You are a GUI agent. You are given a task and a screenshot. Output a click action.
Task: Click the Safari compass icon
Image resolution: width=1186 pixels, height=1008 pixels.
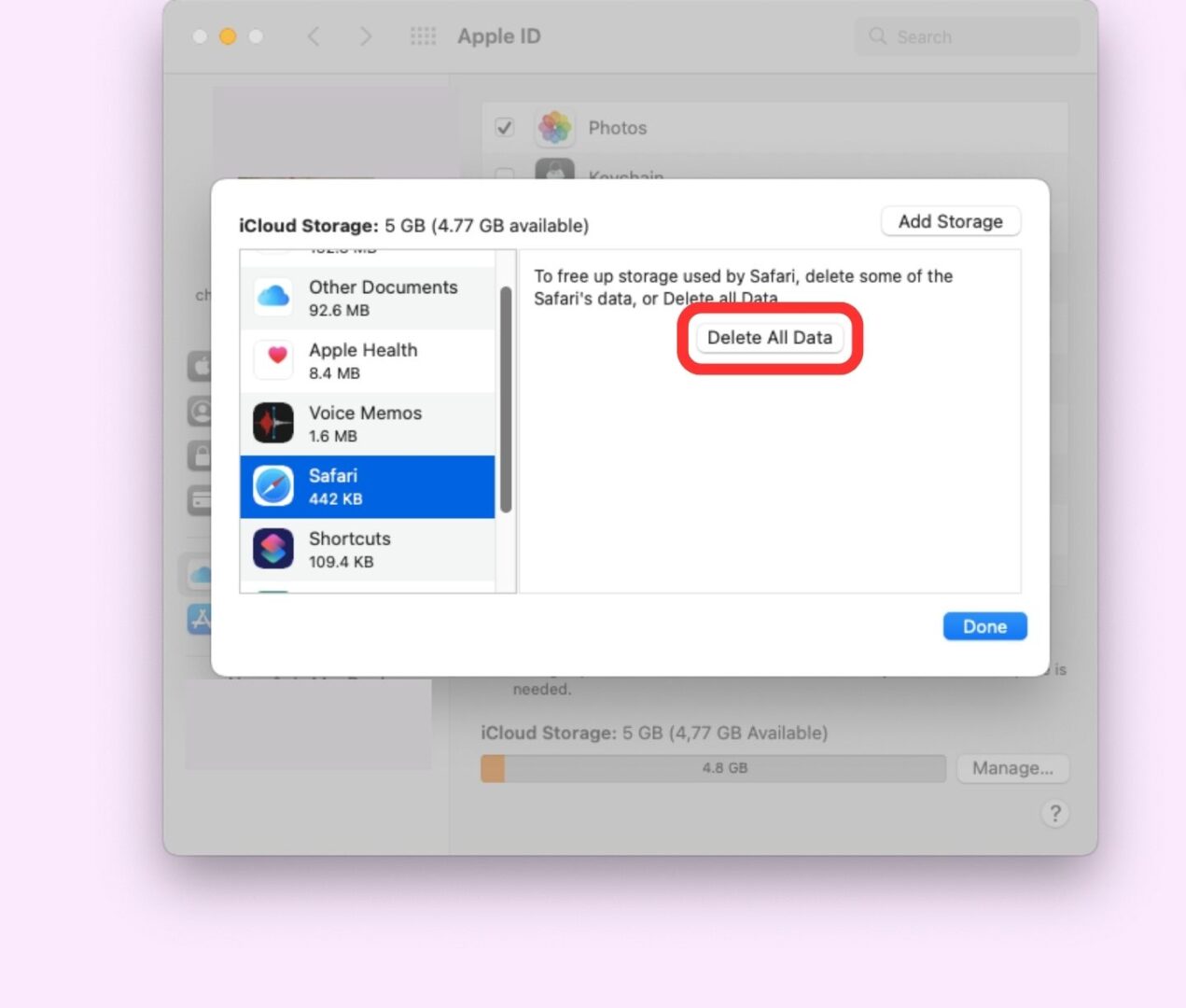click(x=273, y=486)
